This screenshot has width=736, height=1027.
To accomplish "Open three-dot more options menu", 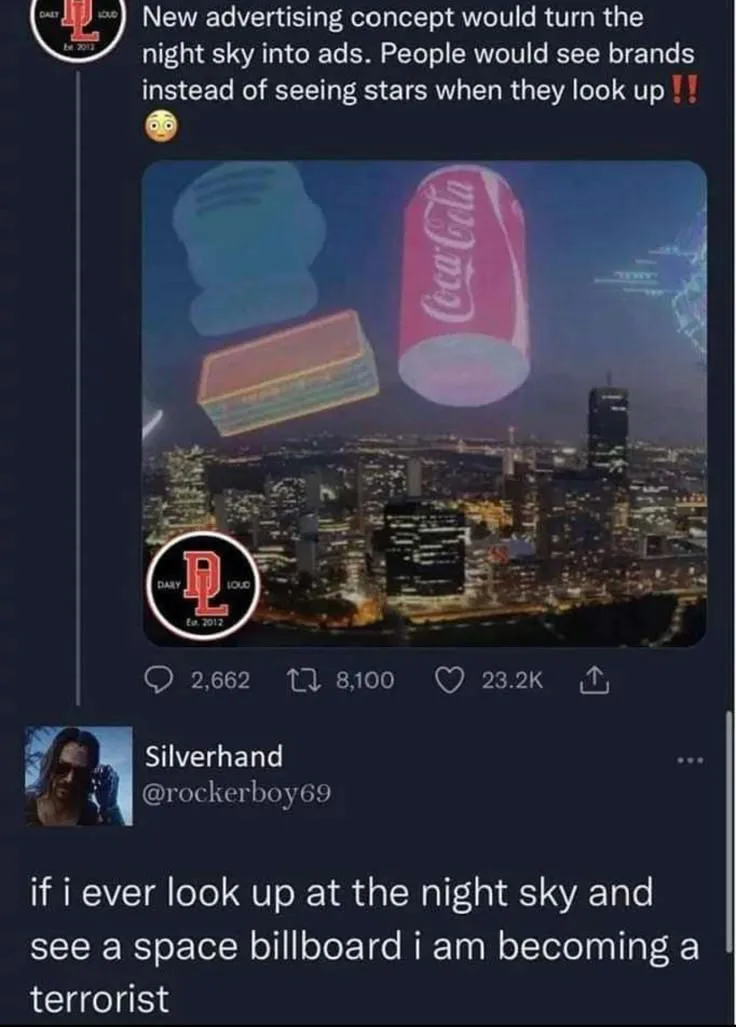I will pos(690,760).
